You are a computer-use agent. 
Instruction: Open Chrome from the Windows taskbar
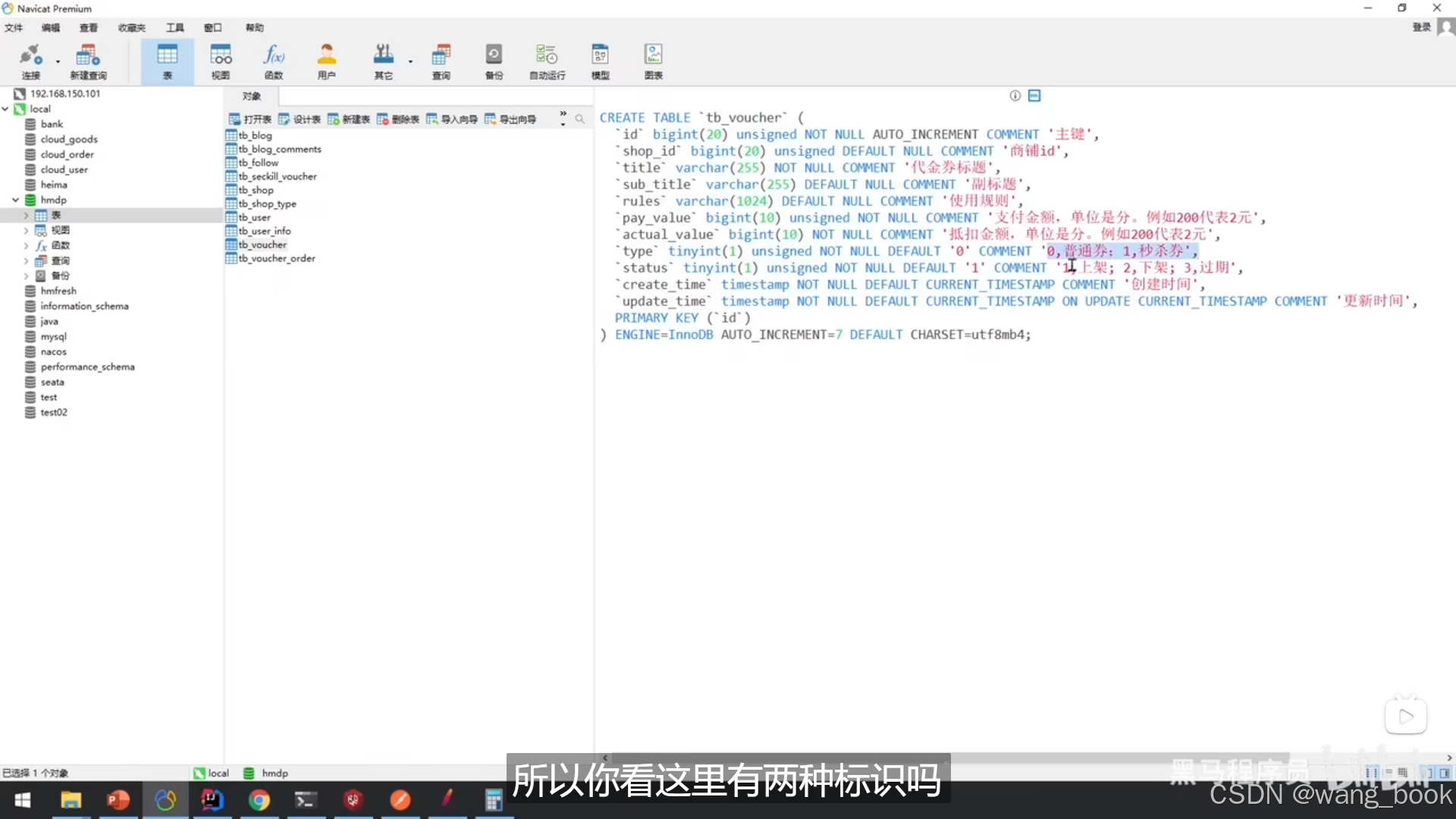[259, 800]
